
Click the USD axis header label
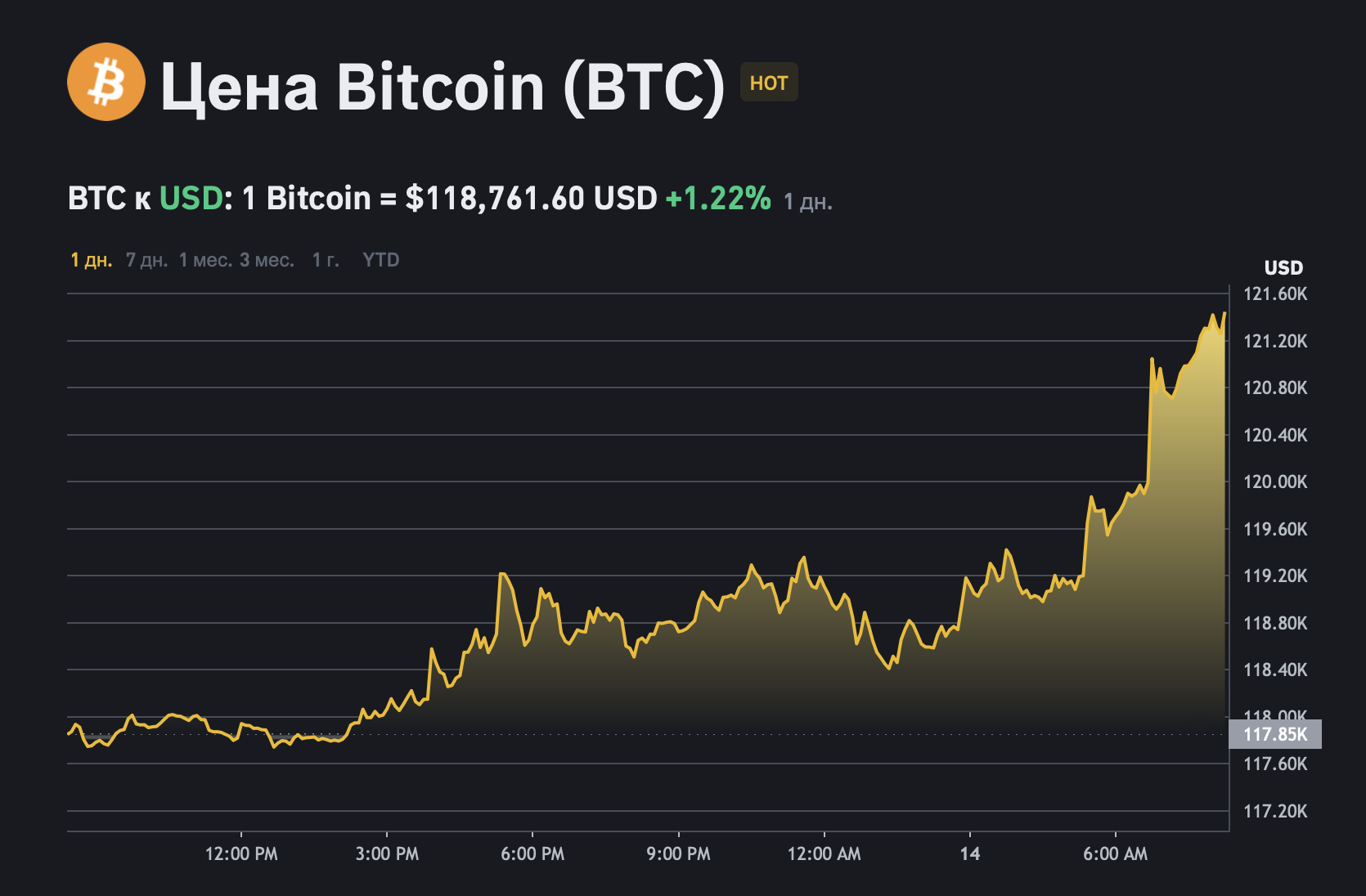pos(1283,268)
